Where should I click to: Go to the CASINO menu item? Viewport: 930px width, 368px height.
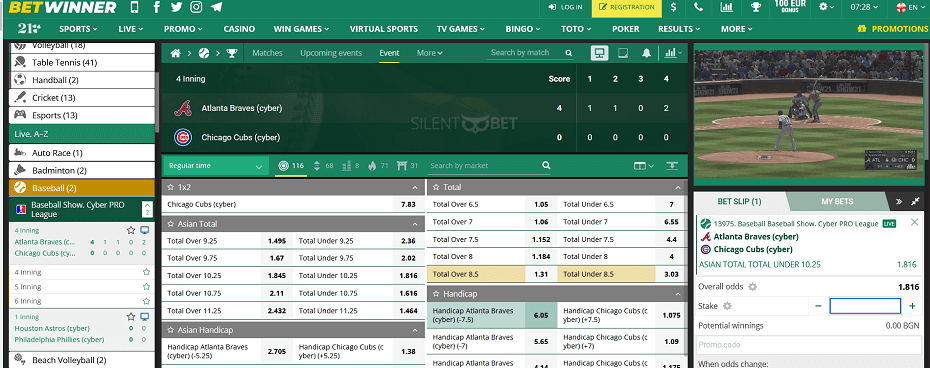point(239,28)
